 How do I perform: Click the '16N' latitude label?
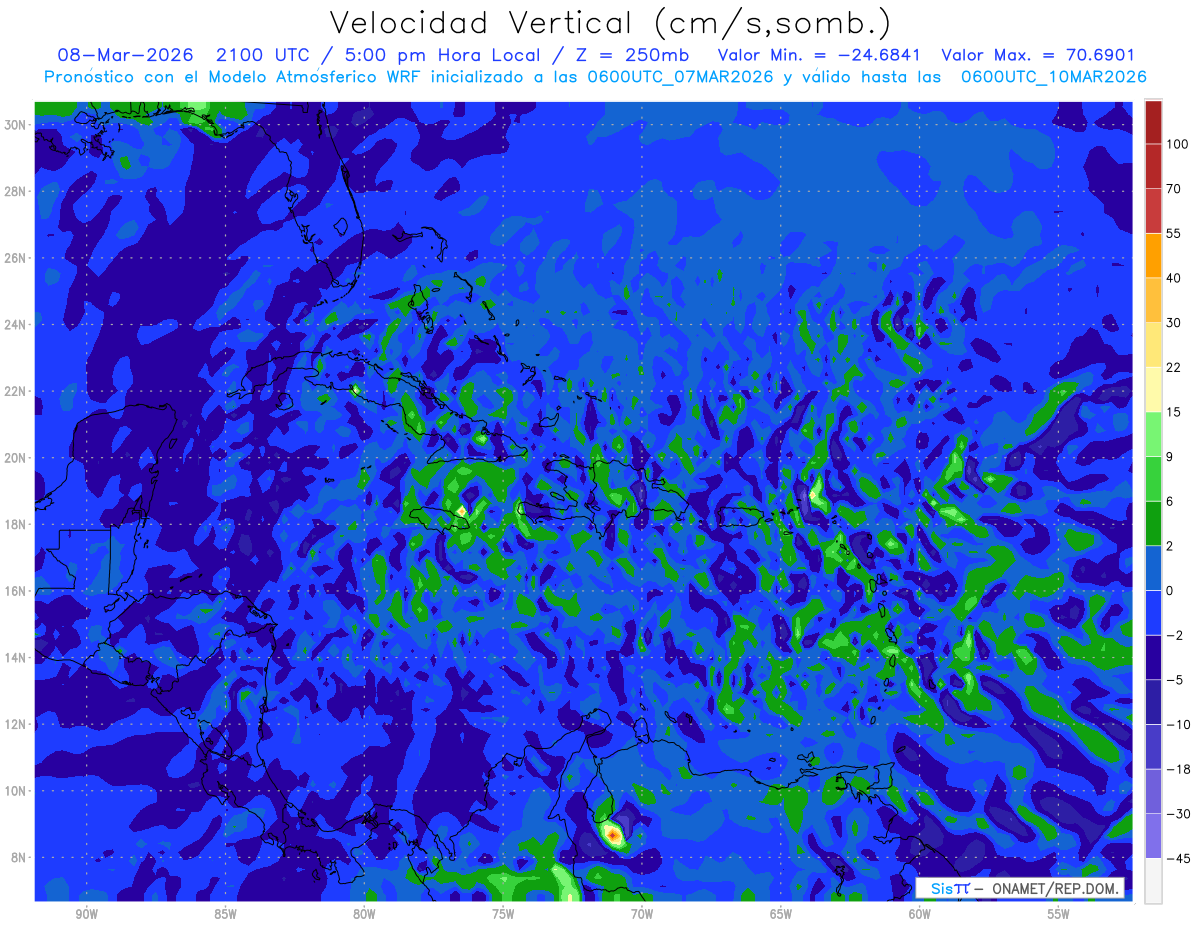point(17,591)
